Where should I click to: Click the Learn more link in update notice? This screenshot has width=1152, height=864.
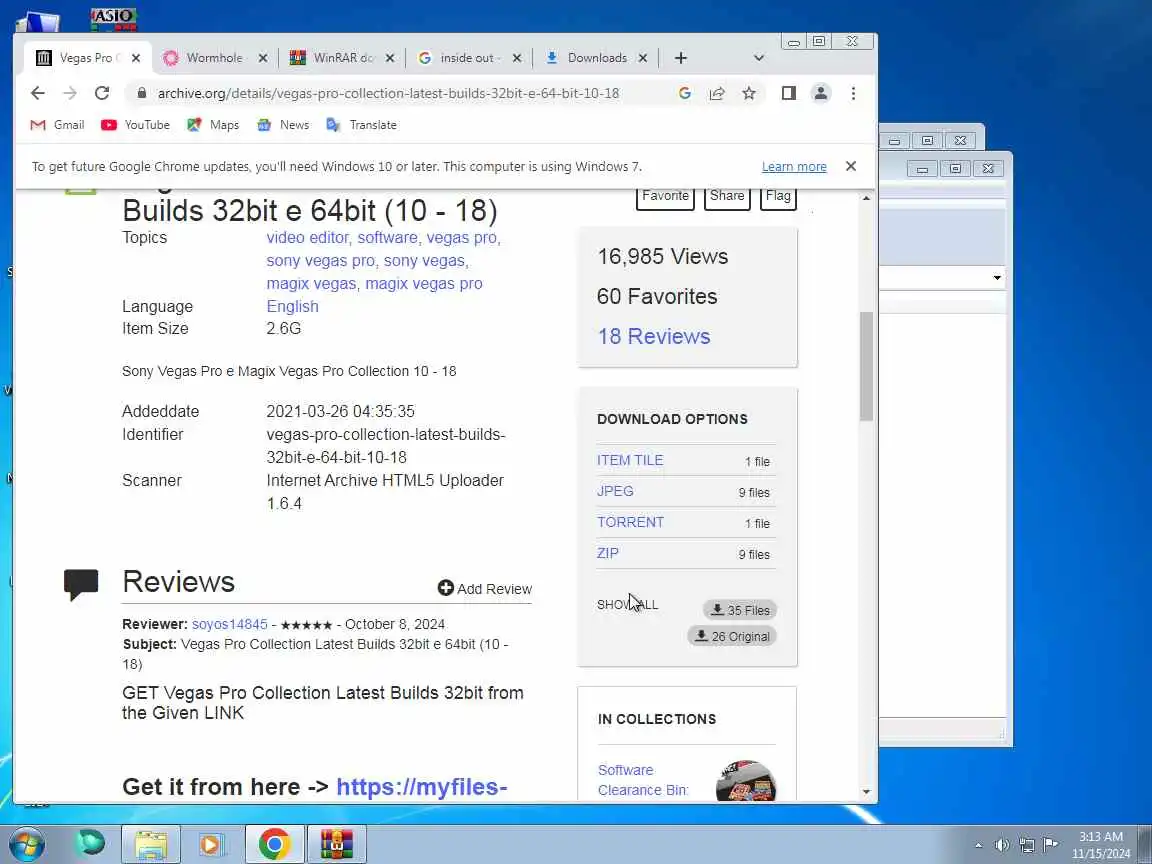coord(794,167)
